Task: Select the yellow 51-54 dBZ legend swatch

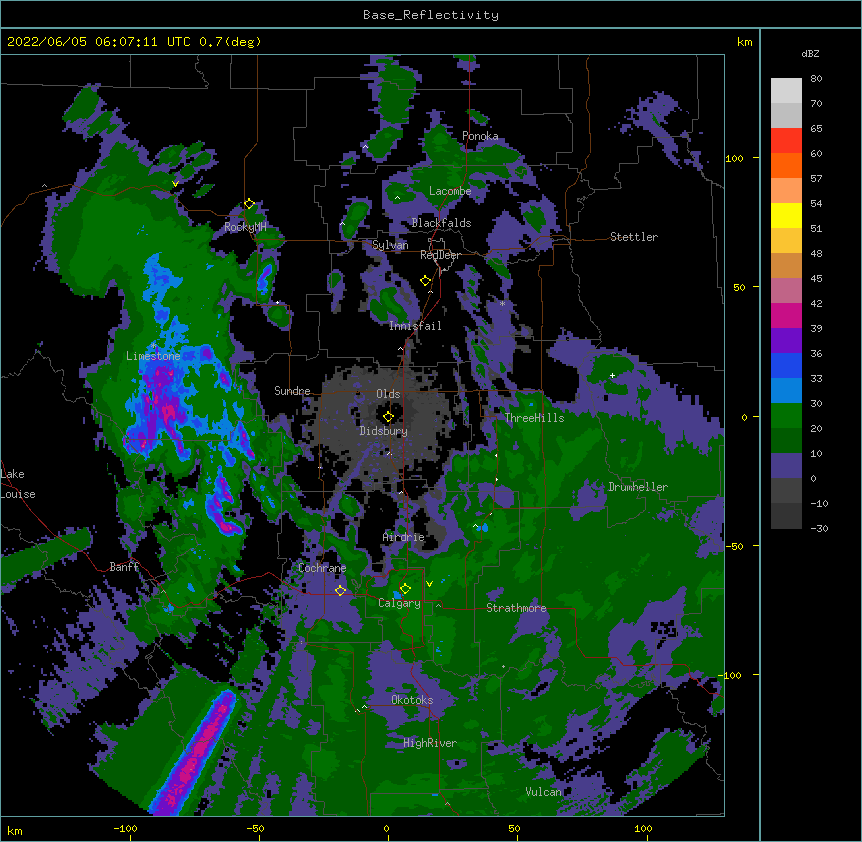Action: [786, 215]
